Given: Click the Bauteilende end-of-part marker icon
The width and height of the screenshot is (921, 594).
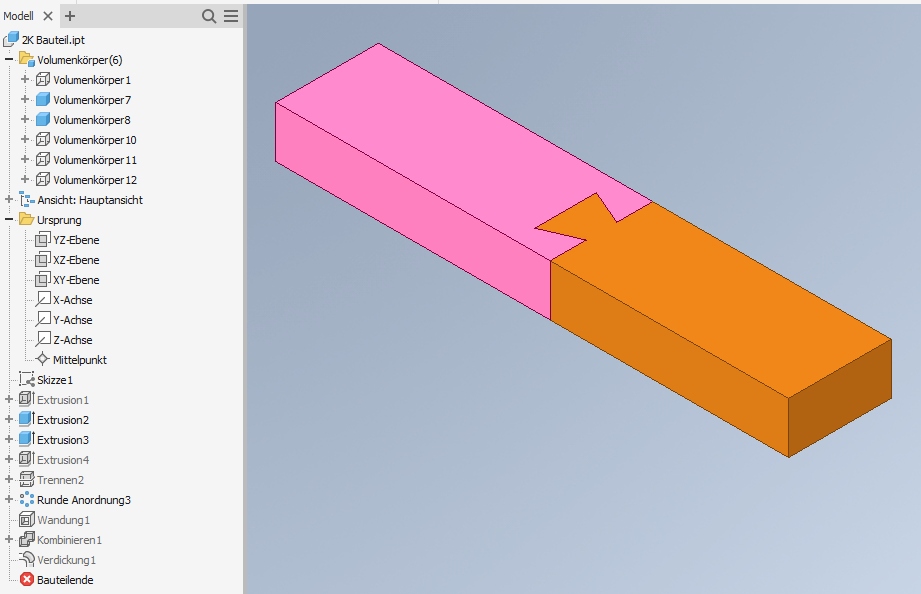Looking at the screenshot, I should point(26,579).
